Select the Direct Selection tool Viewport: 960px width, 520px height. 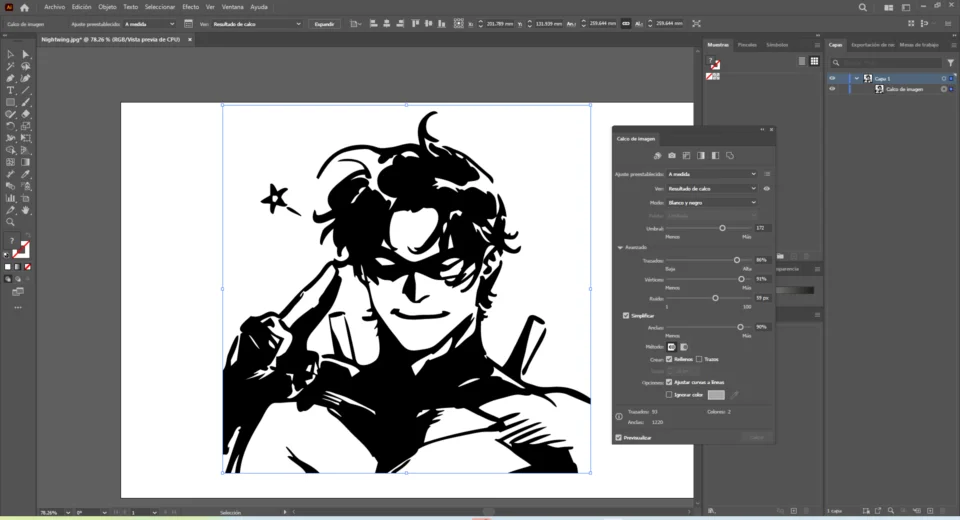click(26, 55)
